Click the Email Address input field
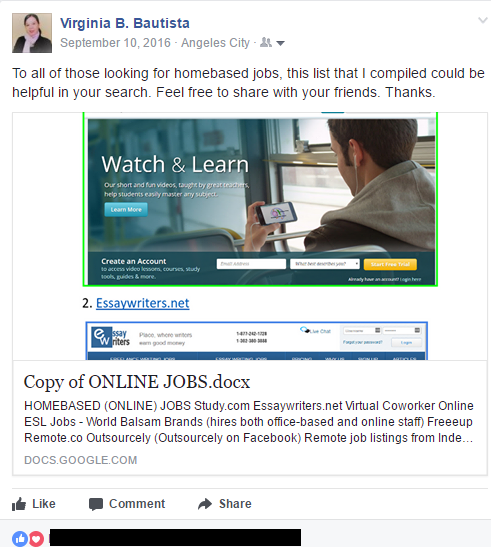The image size is (491, 547). click(251, 264)
